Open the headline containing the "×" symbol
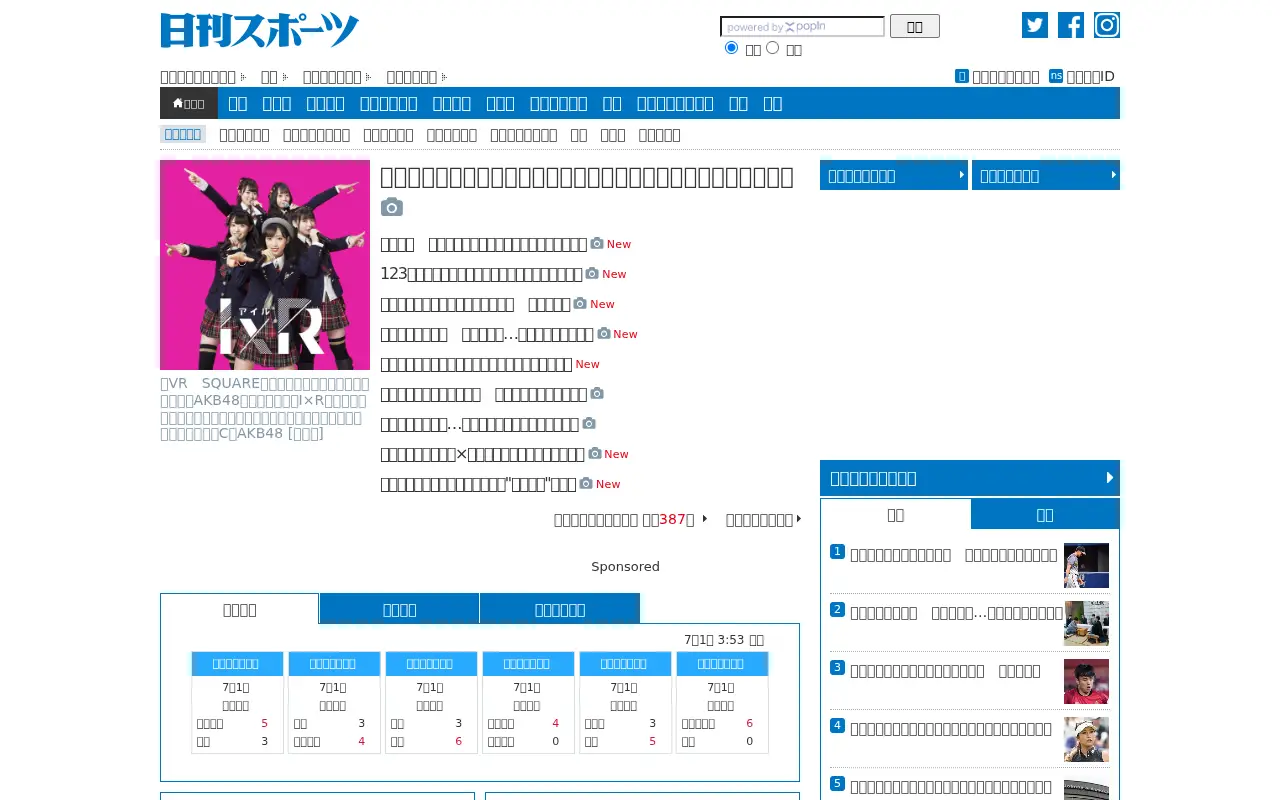 coord(482,454)
